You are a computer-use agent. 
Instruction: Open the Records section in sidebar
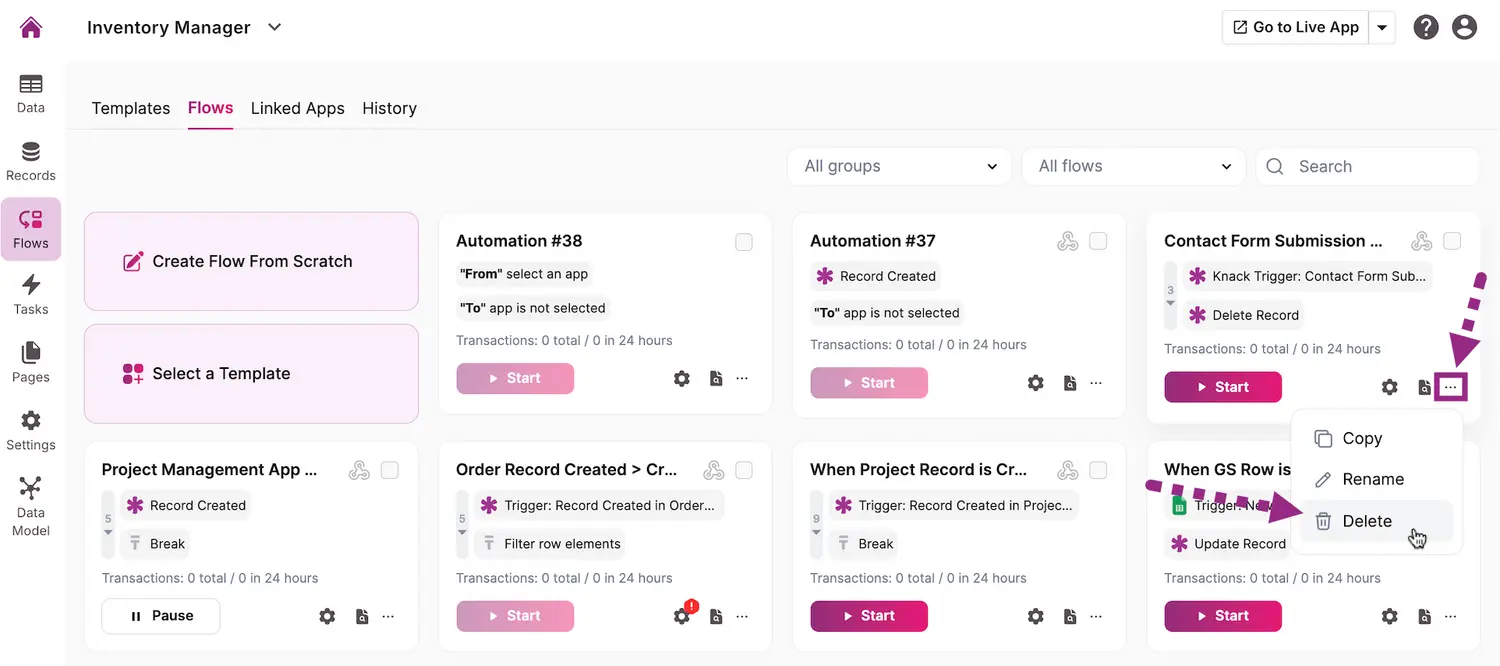(31, 162)
